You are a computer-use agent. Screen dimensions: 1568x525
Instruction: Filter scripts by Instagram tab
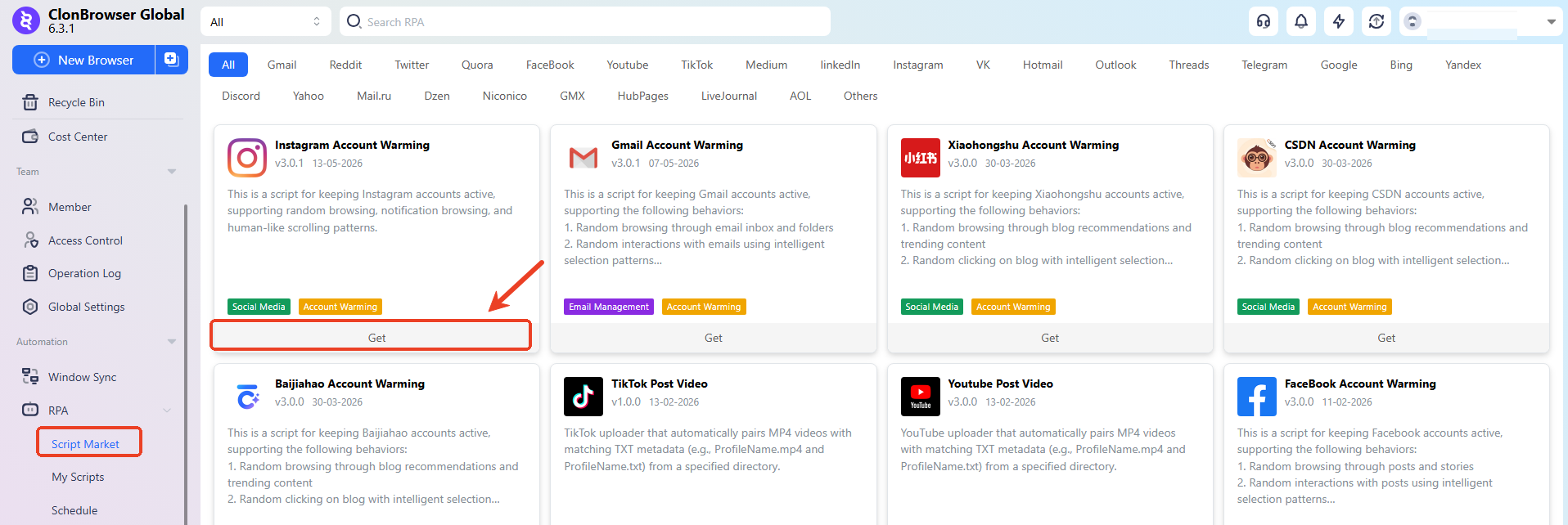(917, 65)
